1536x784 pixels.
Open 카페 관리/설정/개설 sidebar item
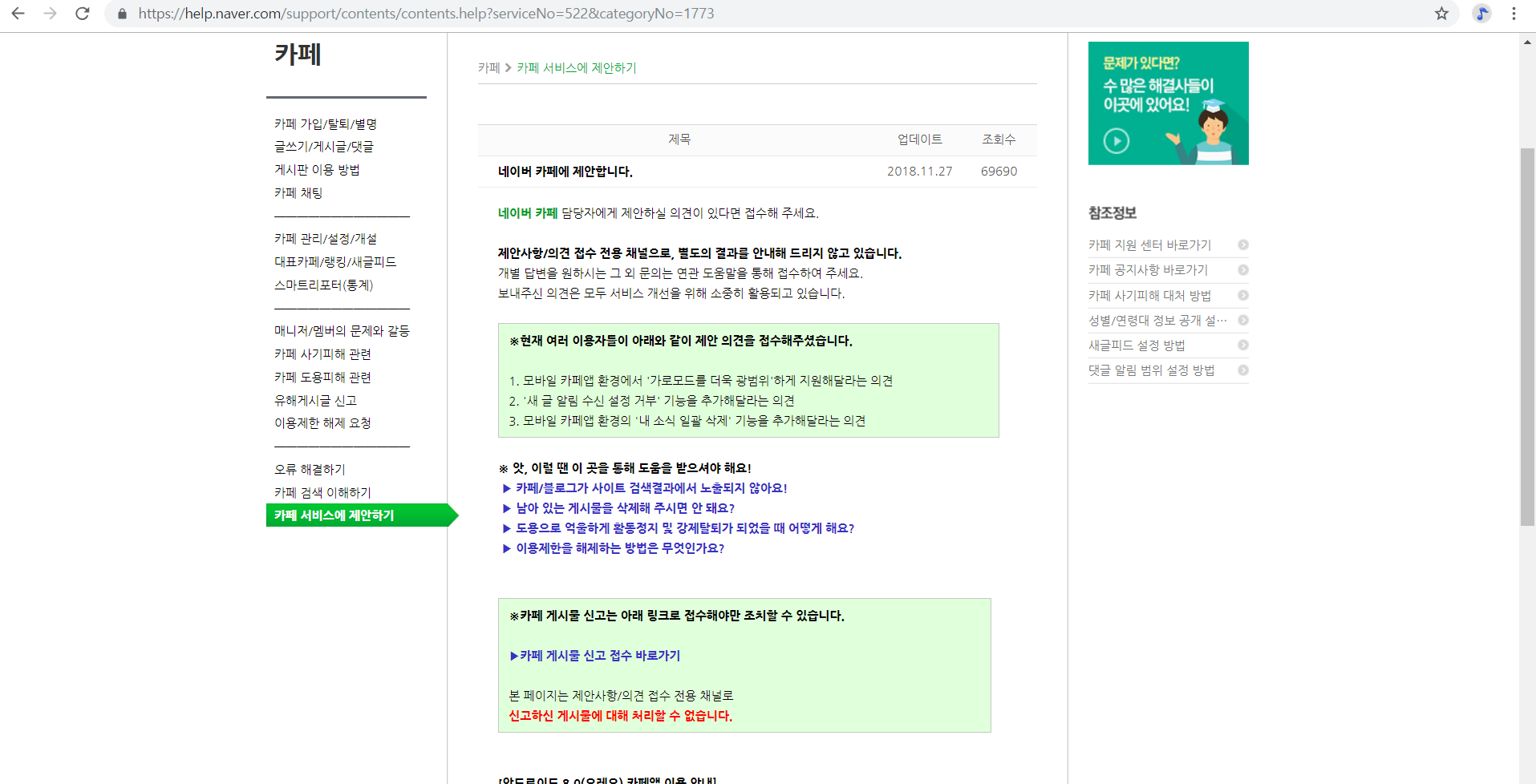pos(325,239)
